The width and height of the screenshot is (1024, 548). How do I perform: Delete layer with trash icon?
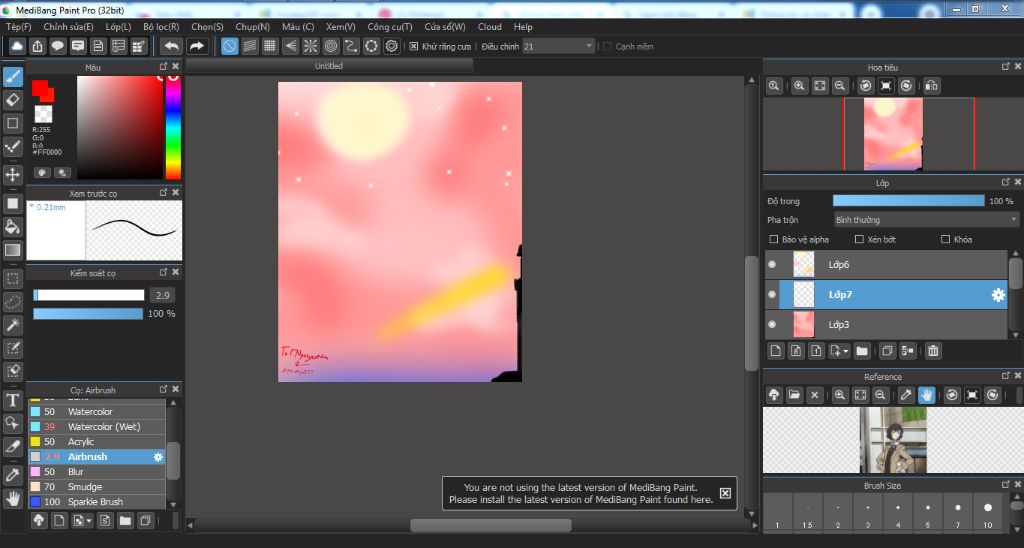pos(933,351)
